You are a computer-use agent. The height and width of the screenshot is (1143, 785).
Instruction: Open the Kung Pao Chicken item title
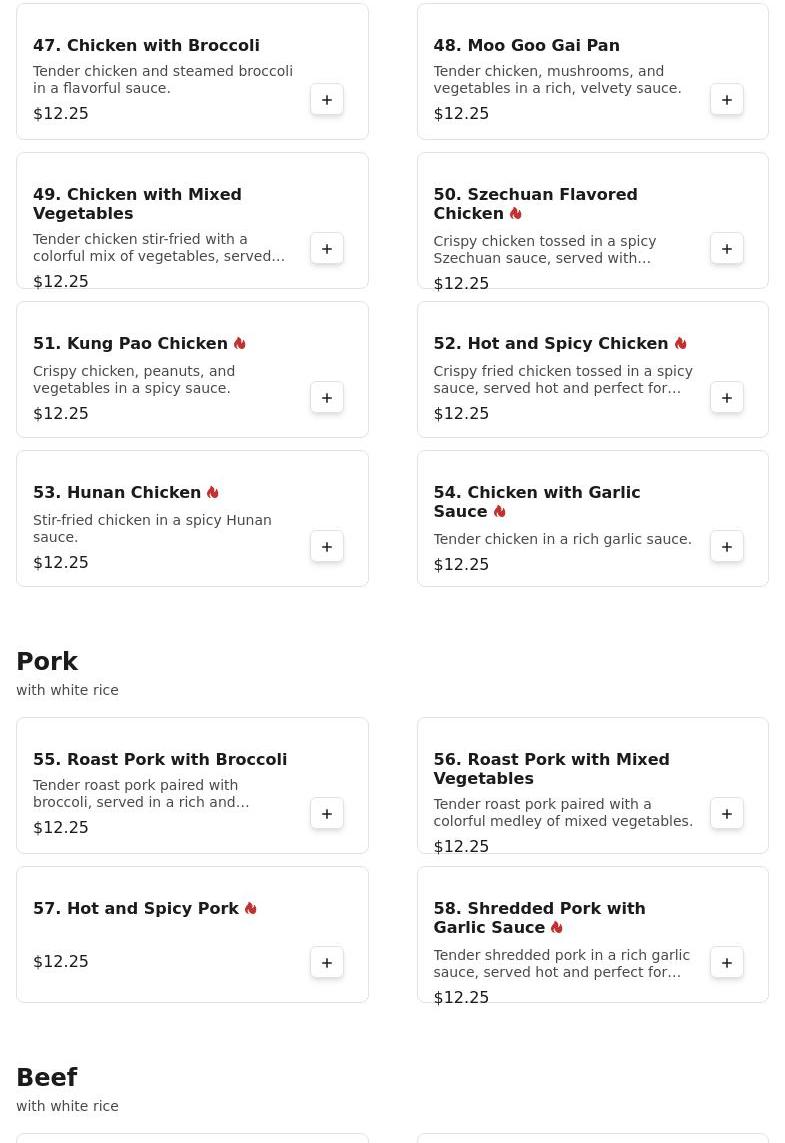[130, 344]
